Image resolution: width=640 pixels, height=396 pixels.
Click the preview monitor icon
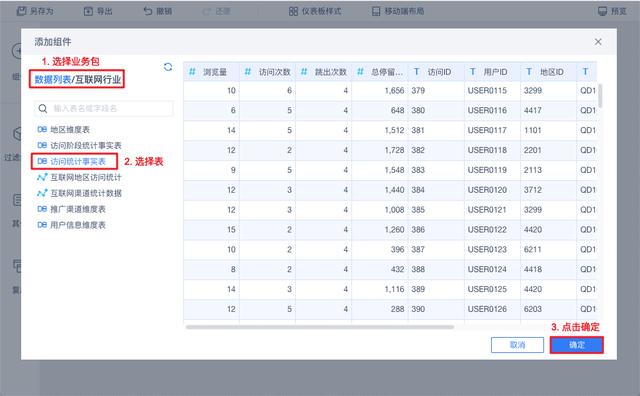tap(602, 11)
